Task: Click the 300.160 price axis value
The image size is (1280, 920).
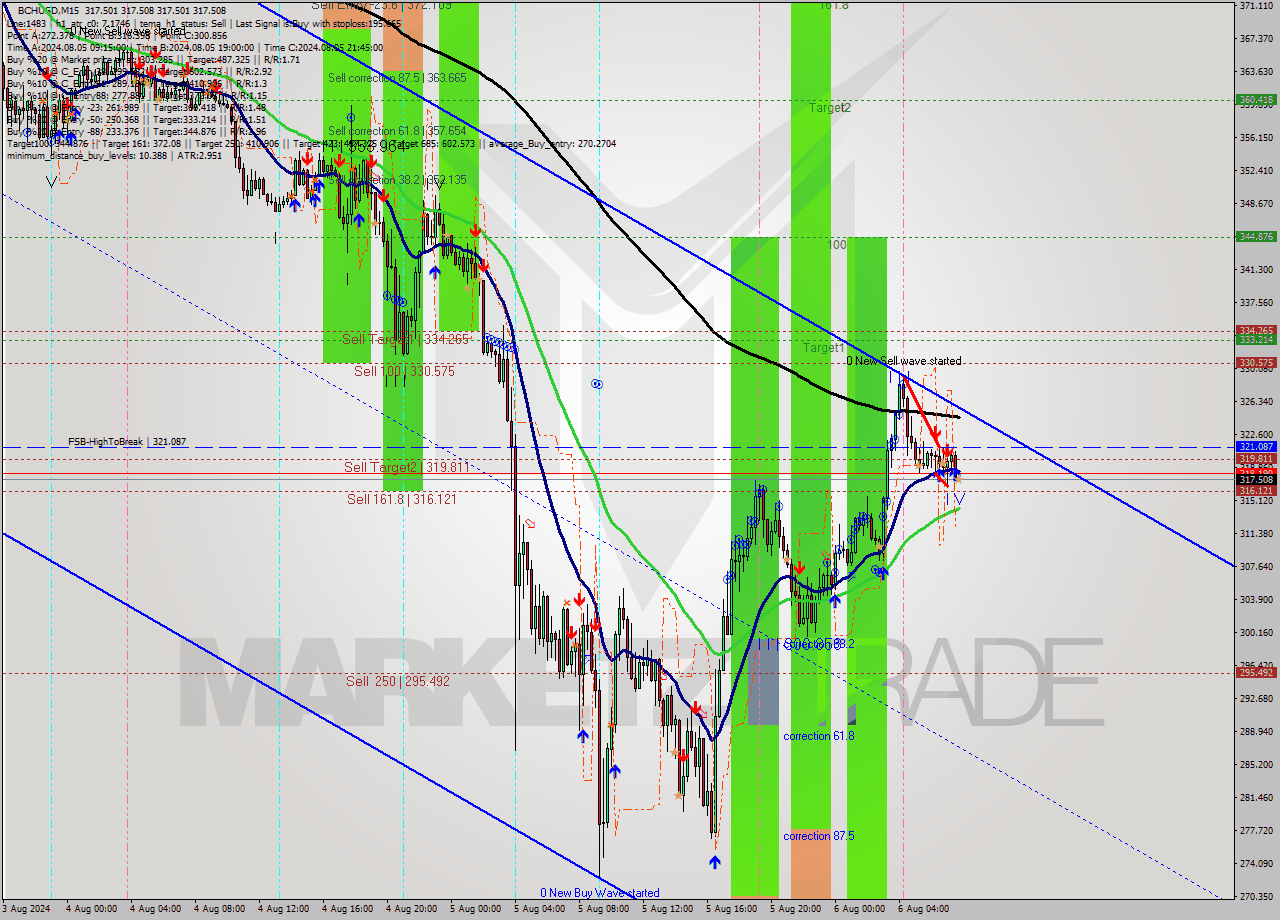Action: tap(1256, 632)
